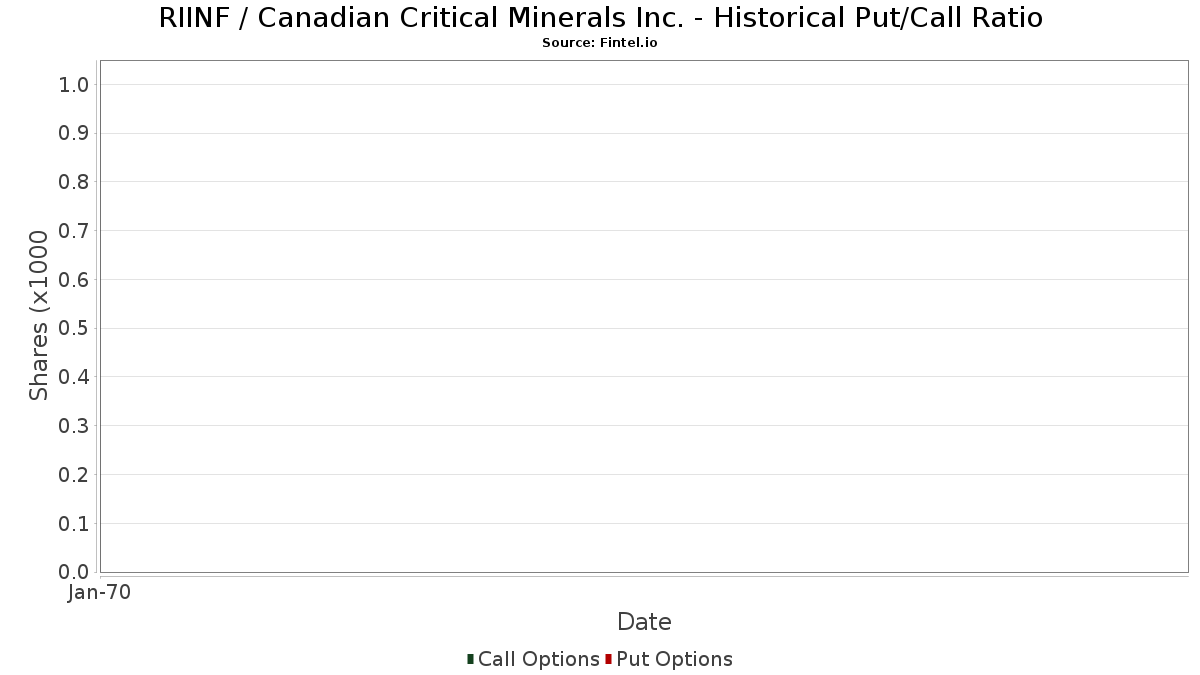
Task: Click the 0.3 y-axis tick label
Action: click(x=75, y=426)
